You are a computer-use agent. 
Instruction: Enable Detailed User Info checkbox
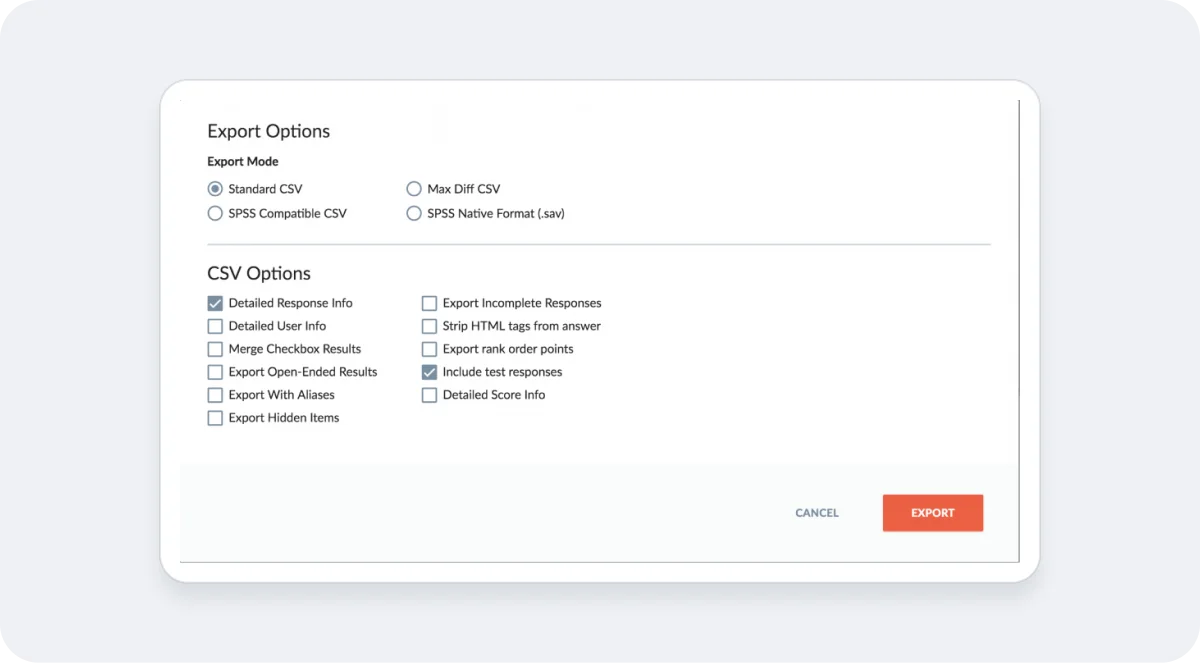(215, 326)
